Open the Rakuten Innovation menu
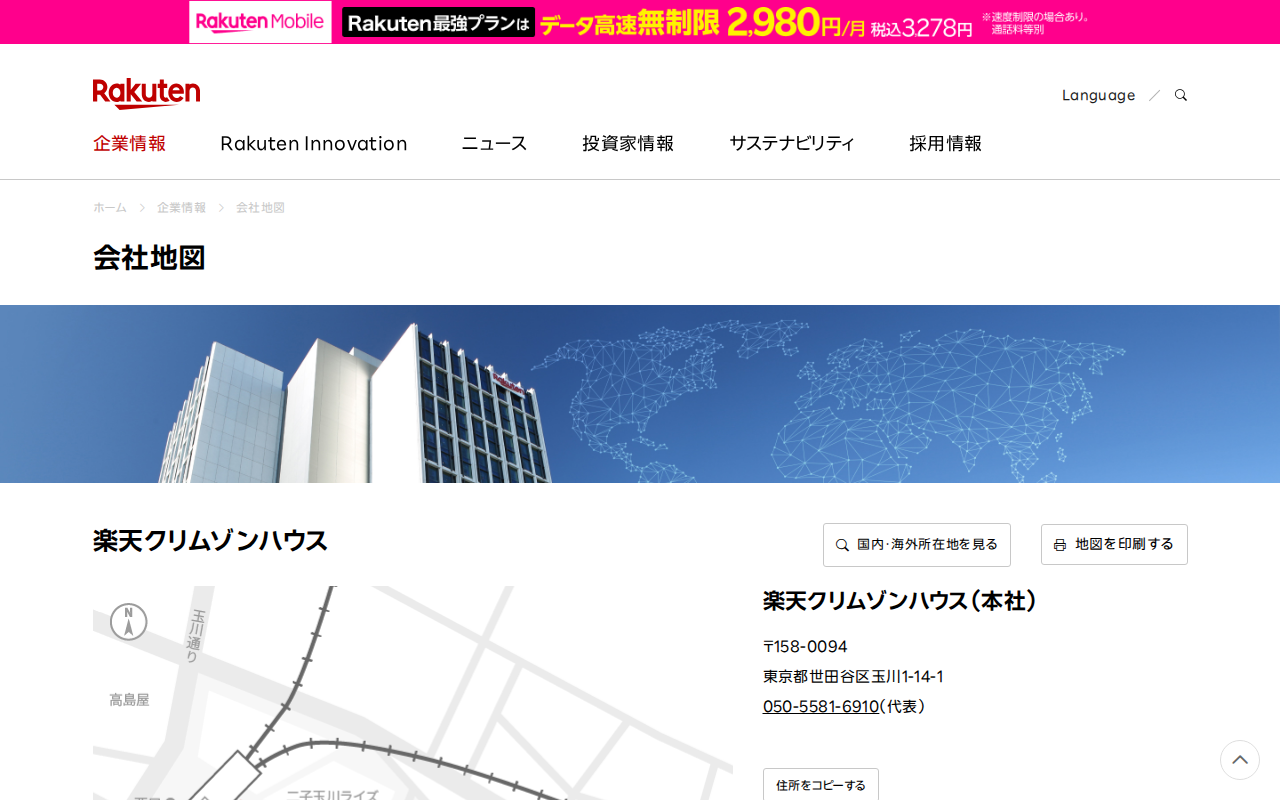This screenshot has width=1280, height=800. [x=314, y=143]
